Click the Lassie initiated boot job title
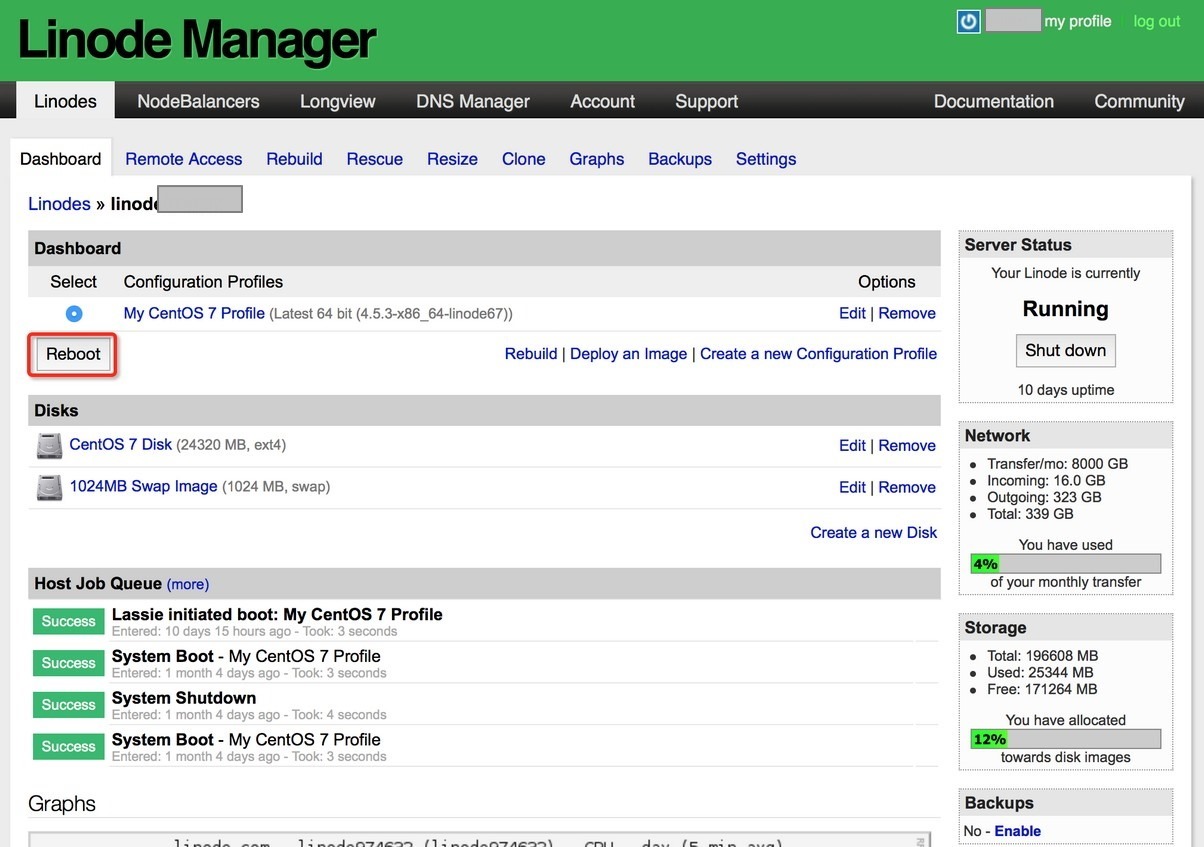The image size is (1204, 847). tap(277, 615)
